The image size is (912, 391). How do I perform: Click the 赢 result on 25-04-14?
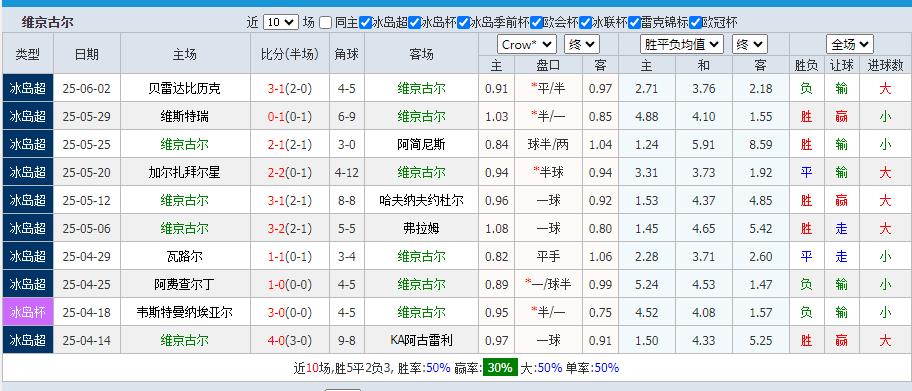point(841,340)
